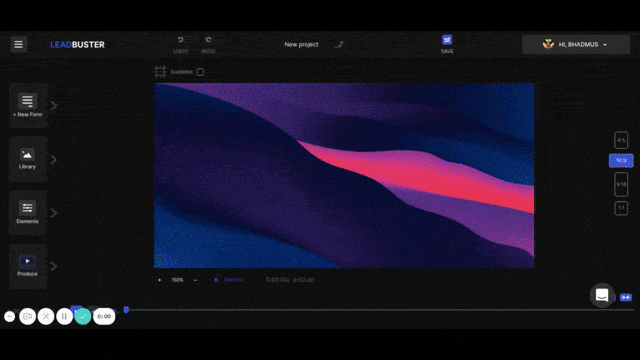
Task: Expand the Produce arrow
Action: 54,266
